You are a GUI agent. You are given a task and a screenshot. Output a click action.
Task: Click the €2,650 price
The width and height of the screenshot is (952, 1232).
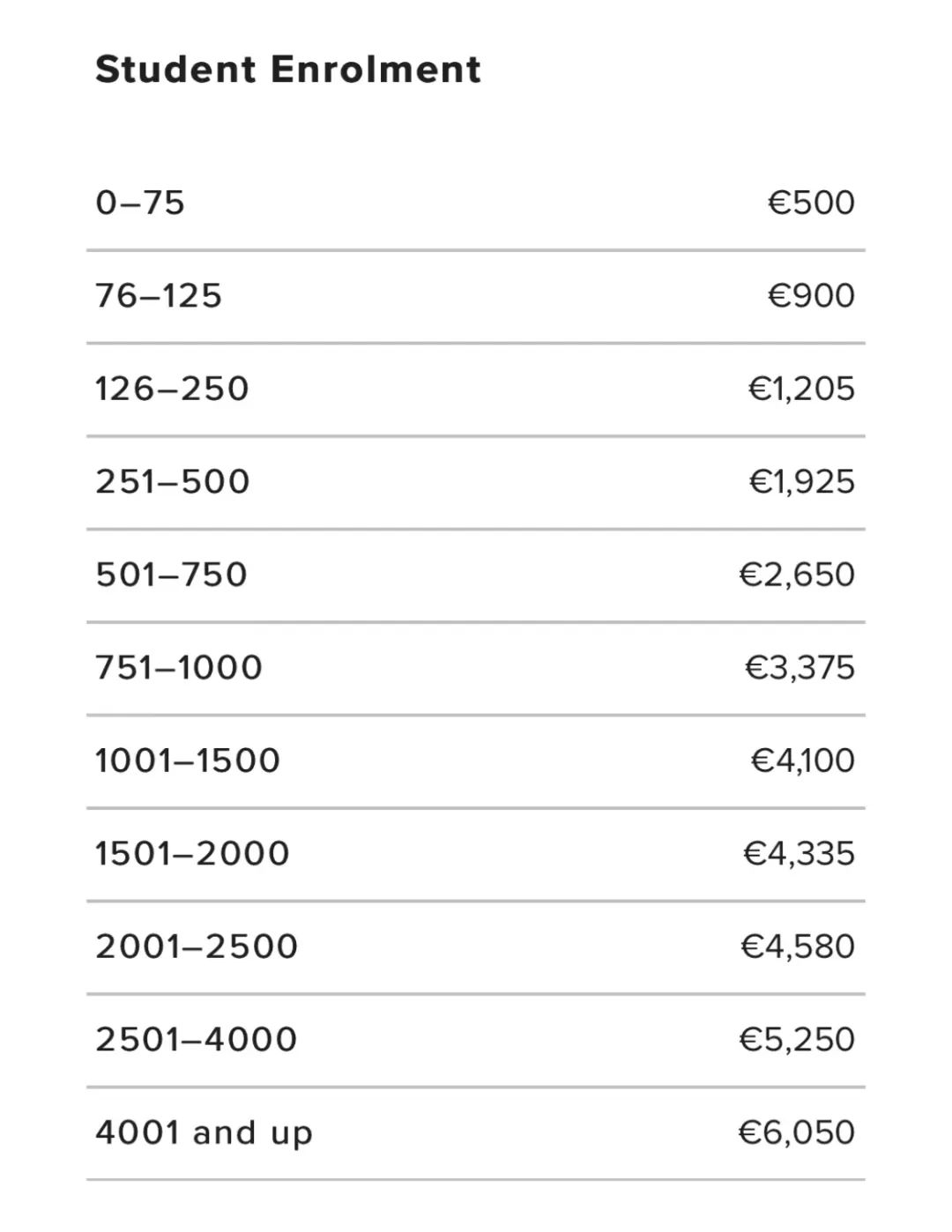coord(797,575)
